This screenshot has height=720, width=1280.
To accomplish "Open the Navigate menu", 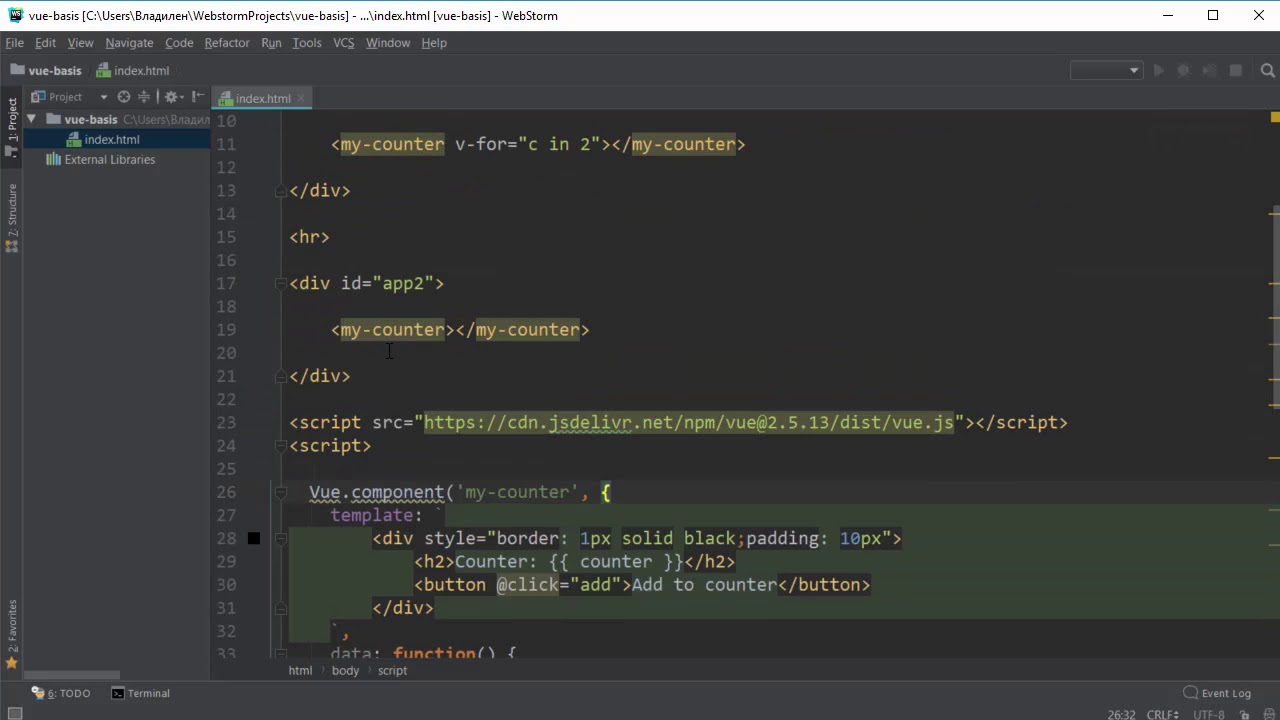I will tap(129, 43).
